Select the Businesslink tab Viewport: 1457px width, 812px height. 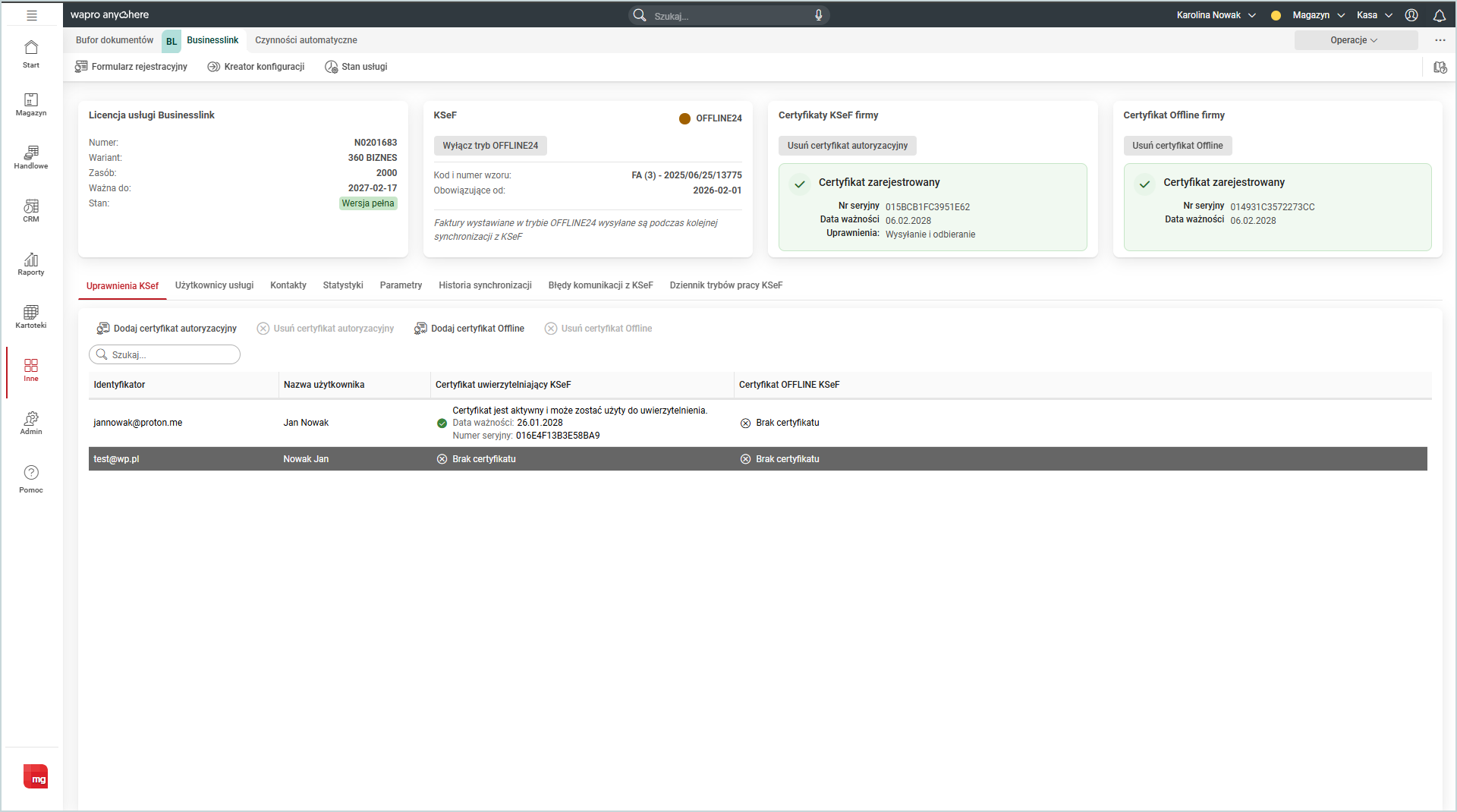[x=203, y=40]
